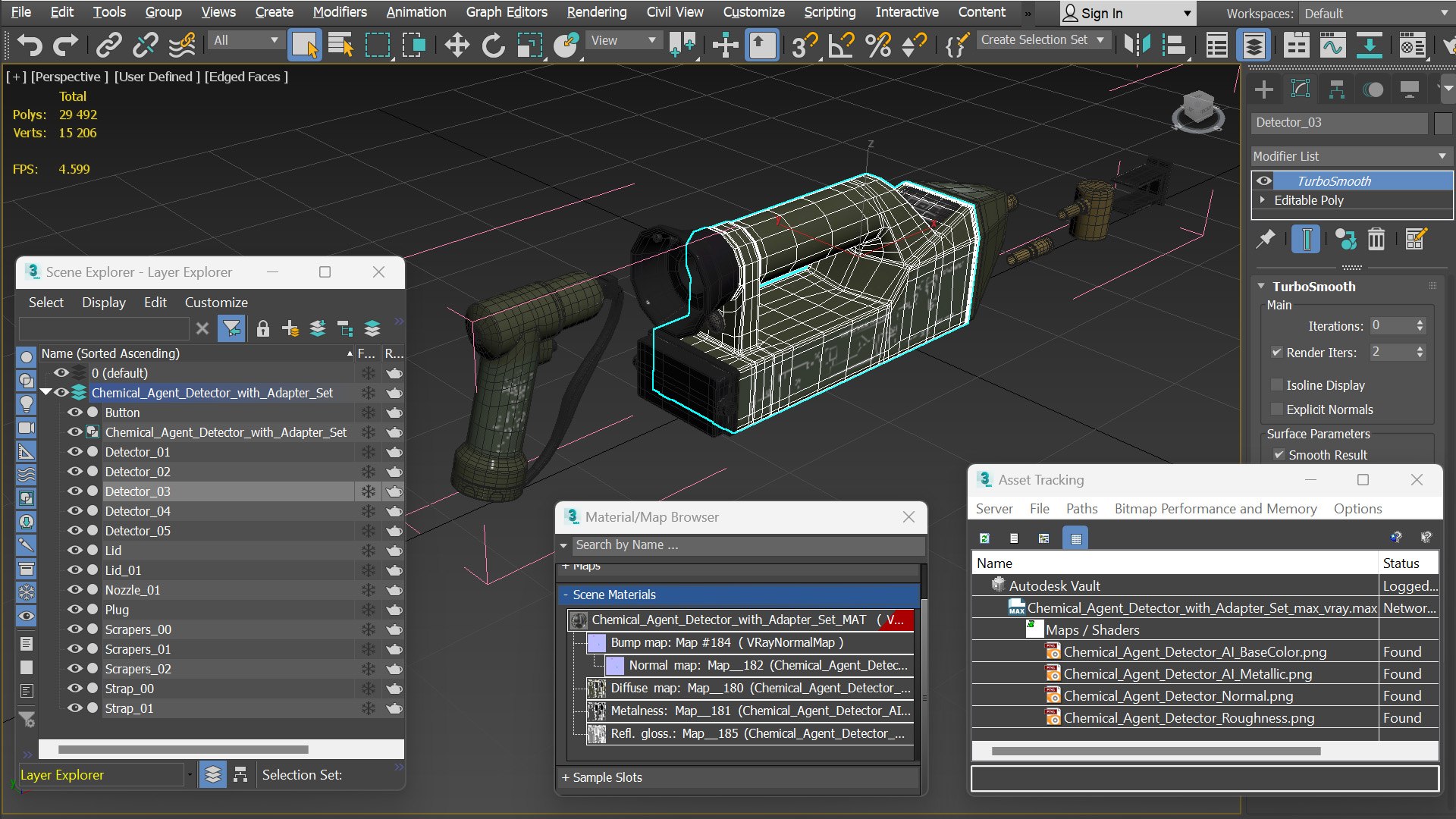Image resolution: width=1456 pixels, height=819 pixels.
Task: Select the Move transform tool
Action: [x=457, y=45]
